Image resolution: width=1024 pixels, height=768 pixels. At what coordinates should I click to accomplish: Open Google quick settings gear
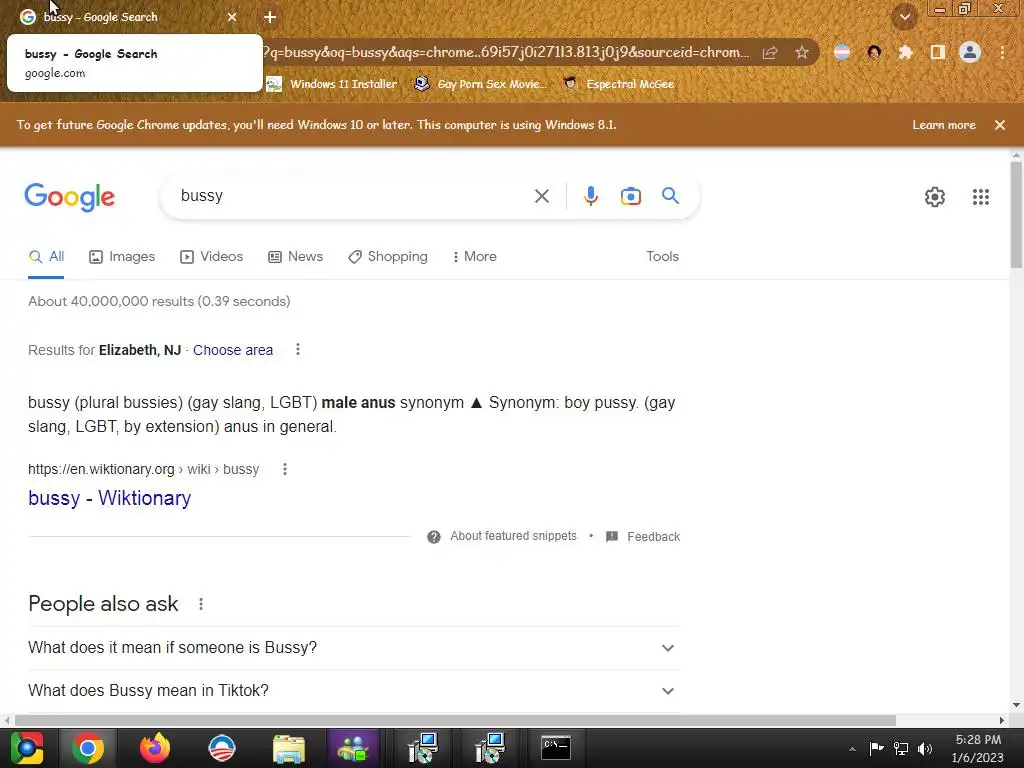(935, 197)
